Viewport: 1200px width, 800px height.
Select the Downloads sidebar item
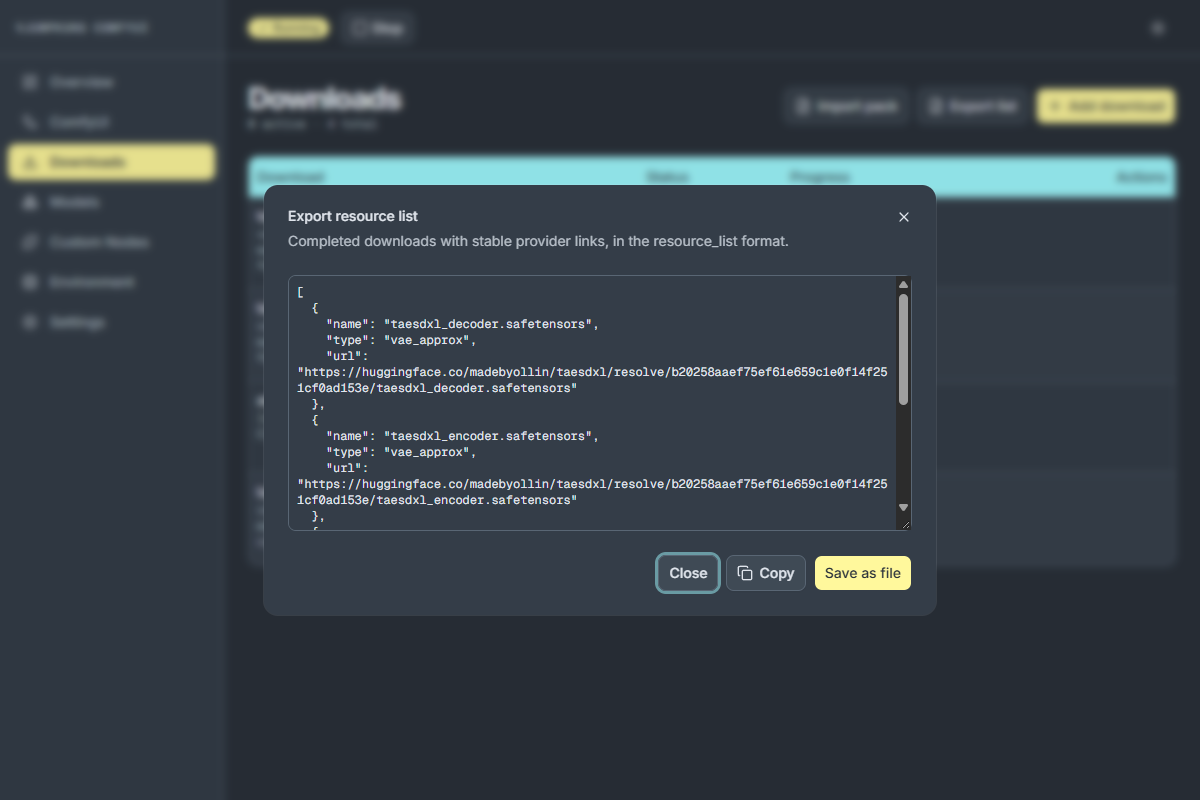[111, 162]
